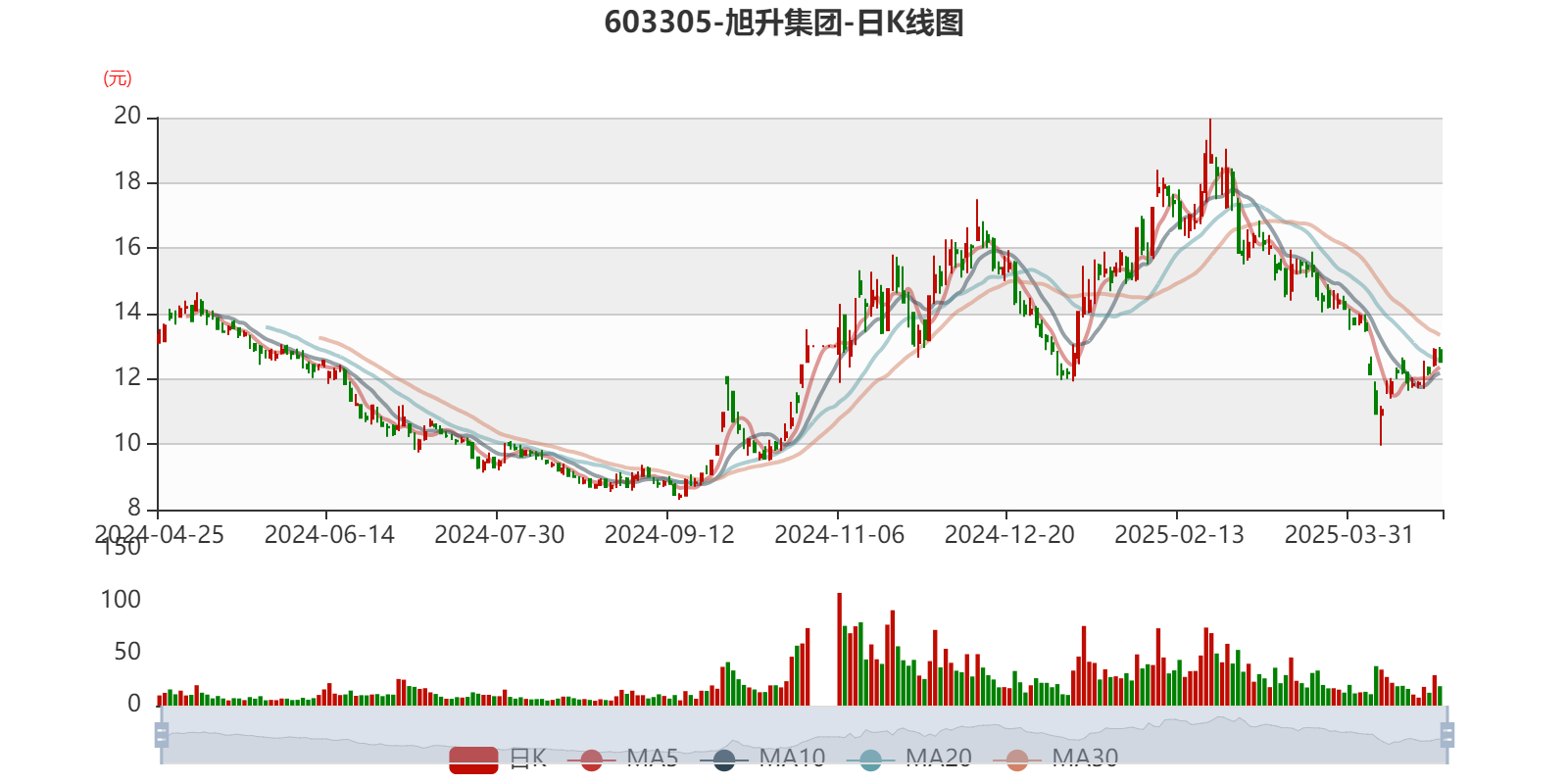Click the MA5 red circle legend marker
This screenshot has width=1568, height=784.
coord(591,759)
